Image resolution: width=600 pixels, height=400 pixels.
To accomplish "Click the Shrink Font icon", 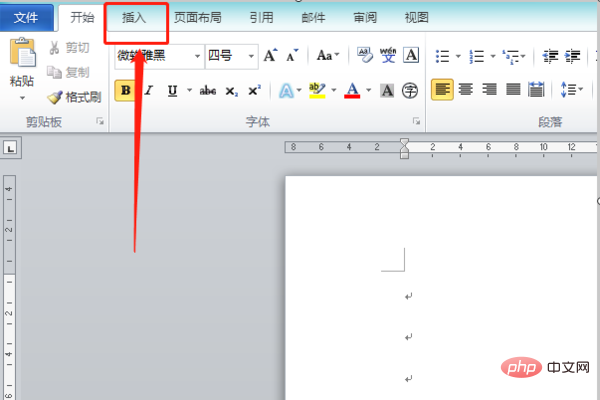I will click(x=291, y=56).
